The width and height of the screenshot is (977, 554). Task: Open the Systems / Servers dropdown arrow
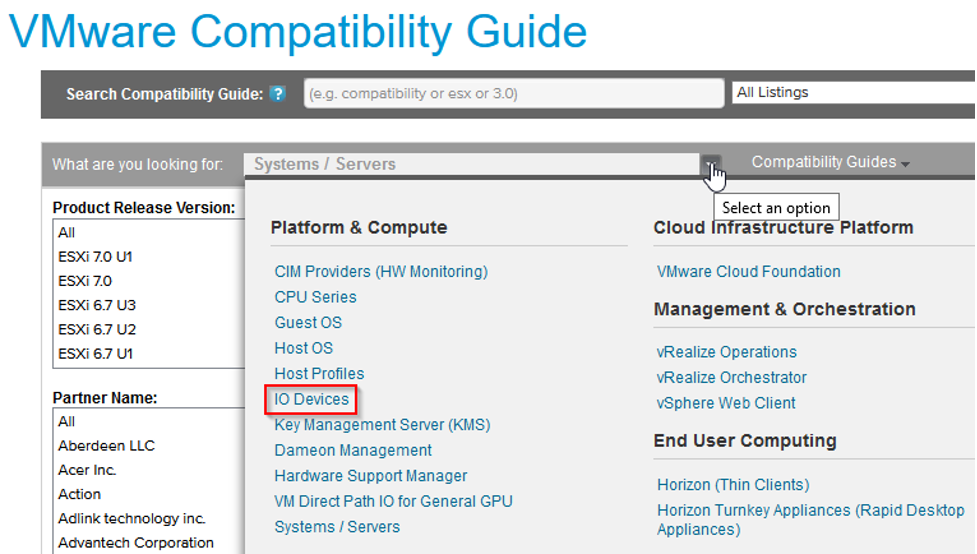pos(711,164)
